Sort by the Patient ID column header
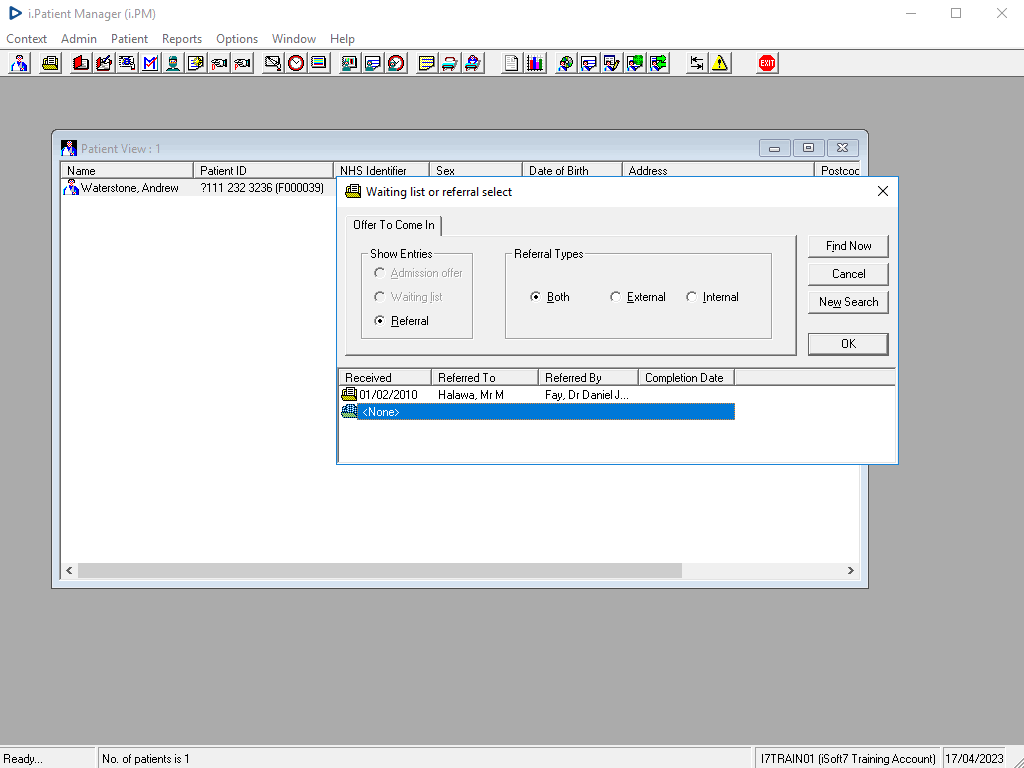Viewport: 1024px width, 768px height. [x=263, y=170]
